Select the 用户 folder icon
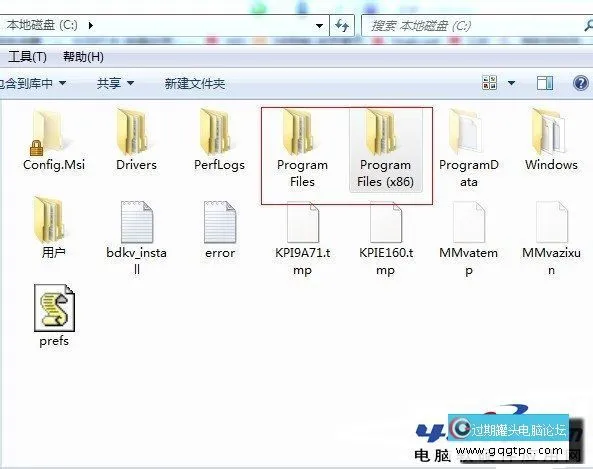The image size is (593, 469). coord(49,219)
